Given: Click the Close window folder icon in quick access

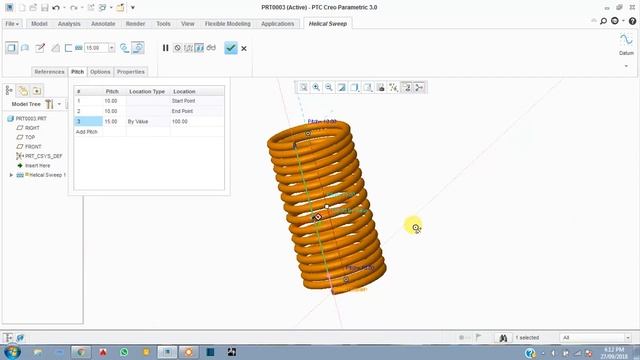Looking at the screenshot, I should click(x=120, y=8).
